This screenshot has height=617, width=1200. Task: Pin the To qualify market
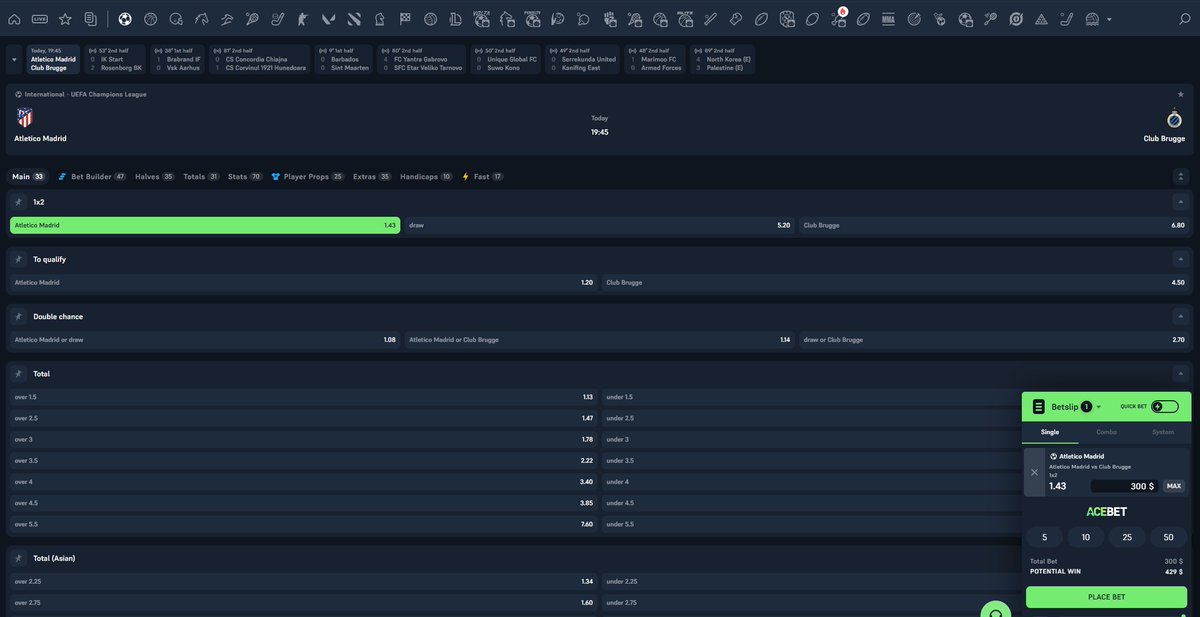click(19, 259)
